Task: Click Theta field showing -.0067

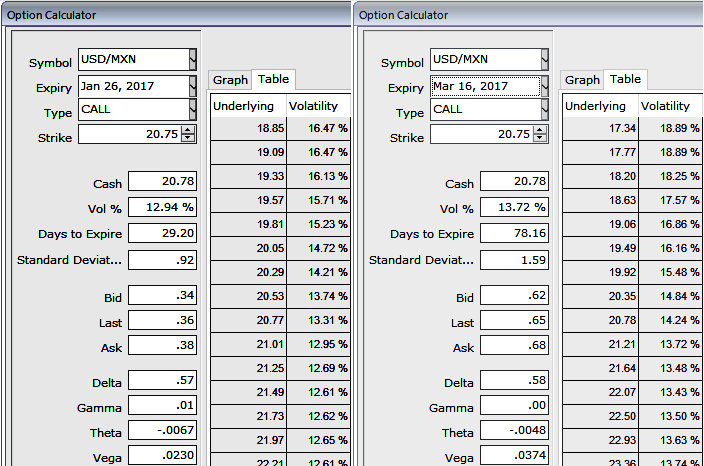Action: click(163, 431)
